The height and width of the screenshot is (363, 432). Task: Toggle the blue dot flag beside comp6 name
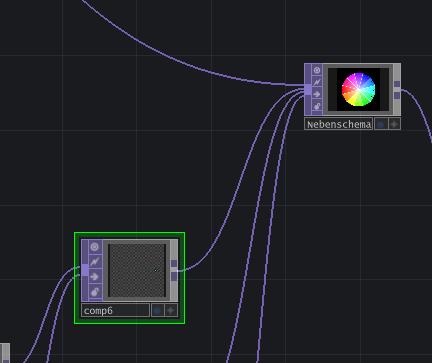coord(157,311)
